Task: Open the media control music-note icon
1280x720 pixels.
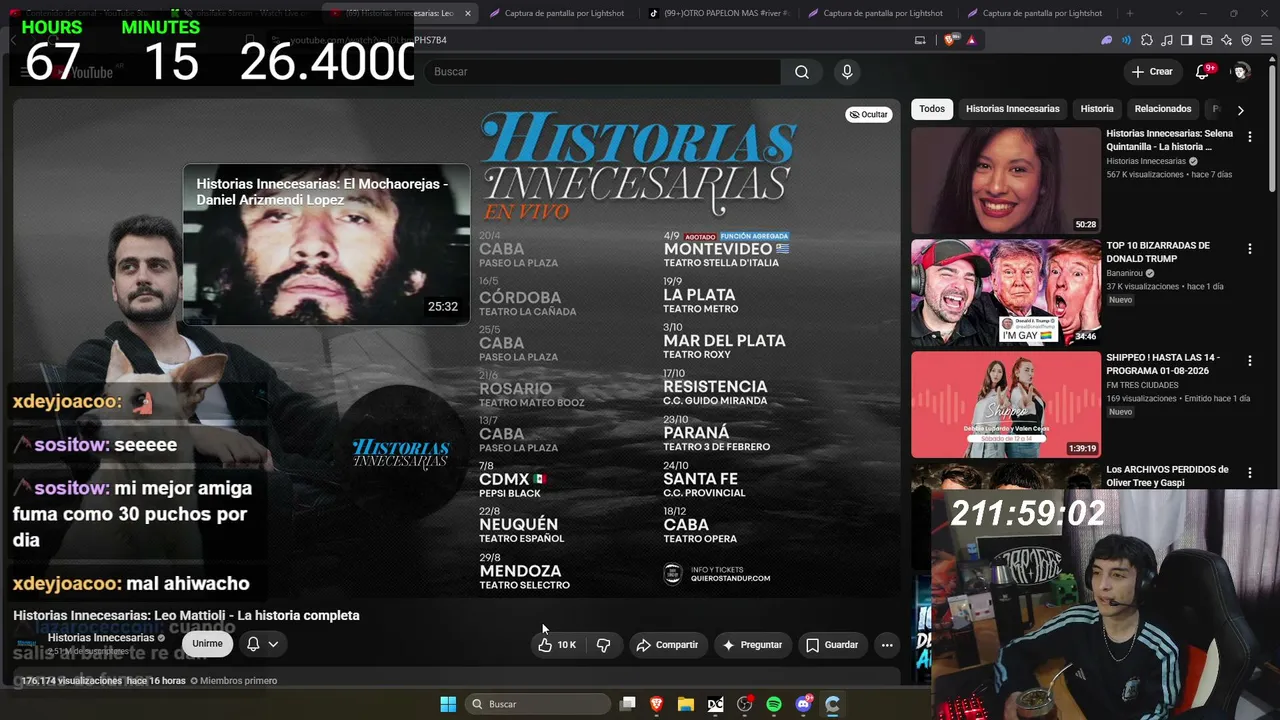Action: click(1167, 40)
